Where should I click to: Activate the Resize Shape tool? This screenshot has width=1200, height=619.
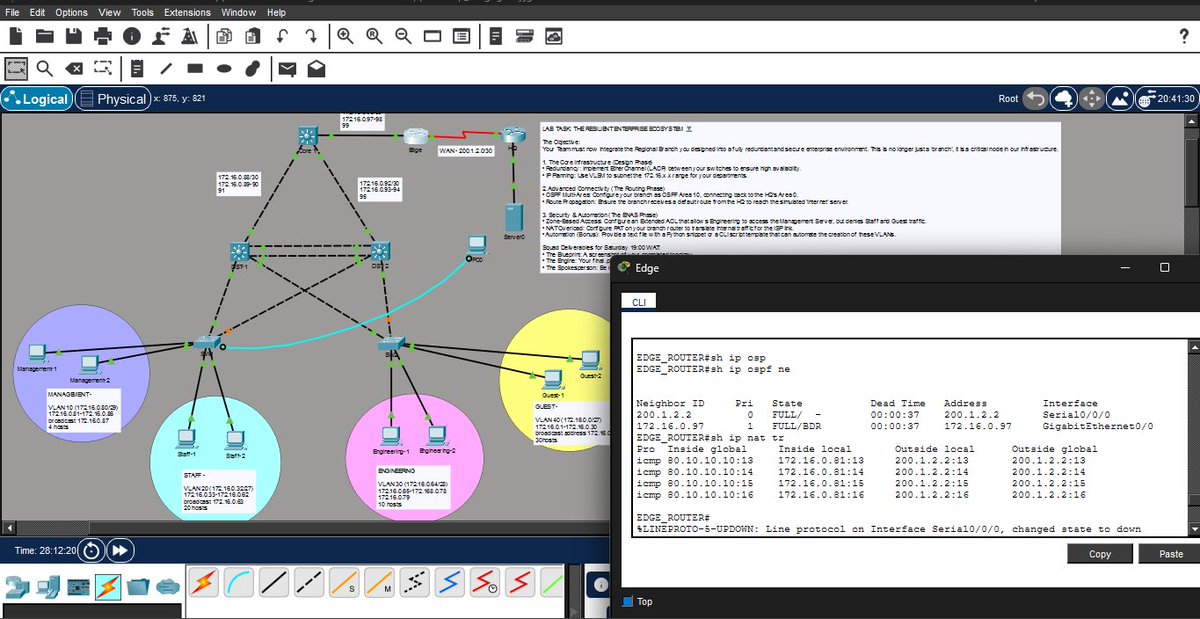tap(103, 68)
